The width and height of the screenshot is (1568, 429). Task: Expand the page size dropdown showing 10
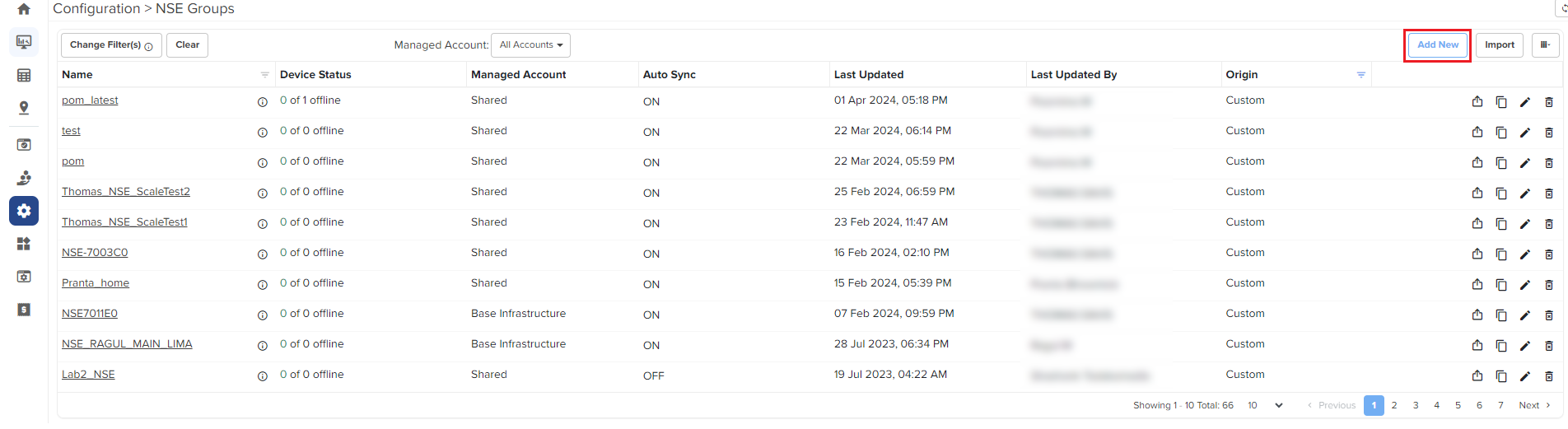(x=1265, y=405)
